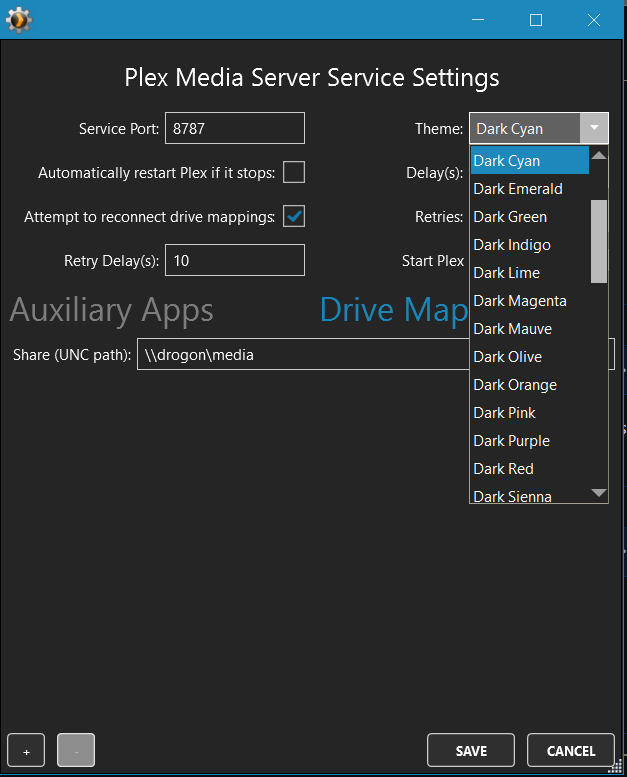Click the window resize grip corner
Screen dimensions: 627x777
tap(615, 766)
